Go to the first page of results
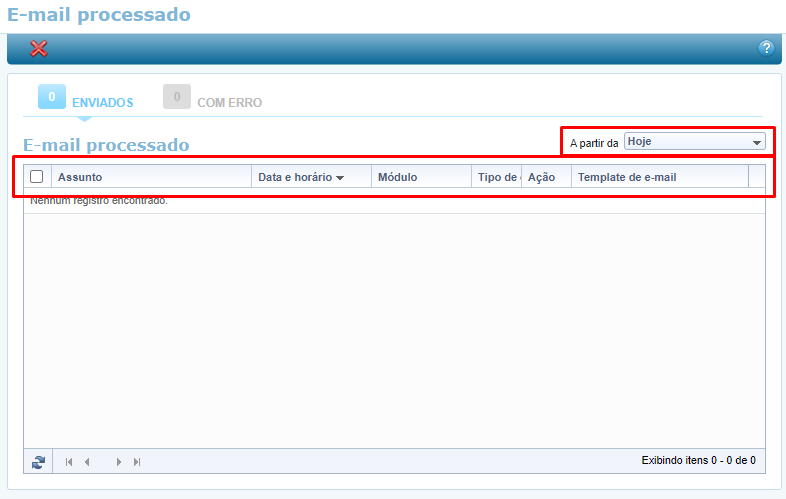The image size is (786, 499). coord(69,461)
